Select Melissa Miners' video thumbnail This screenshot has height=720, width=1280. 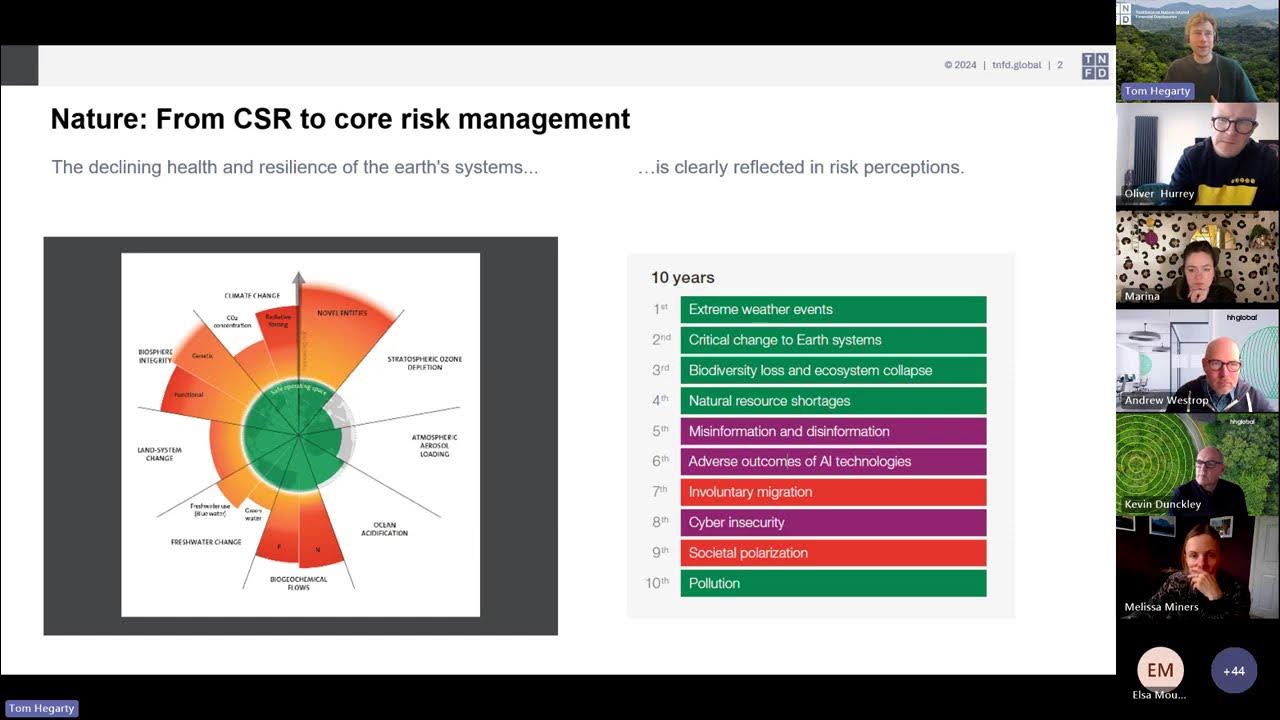click(1197, 568)
